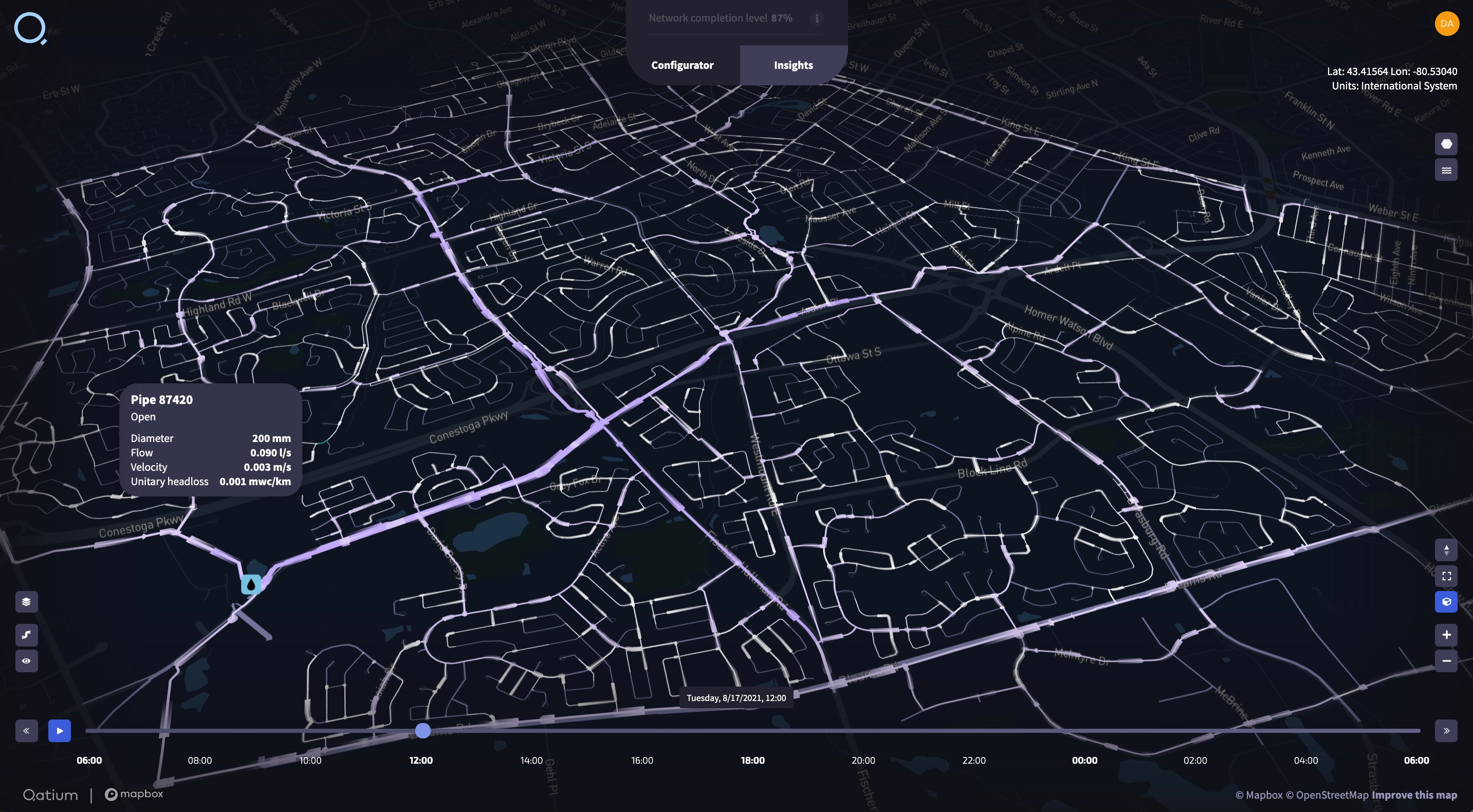Viewport: 1473px width, 812px height.
Task: Collapse timeline with double left chevron
Action: (26, 731)
